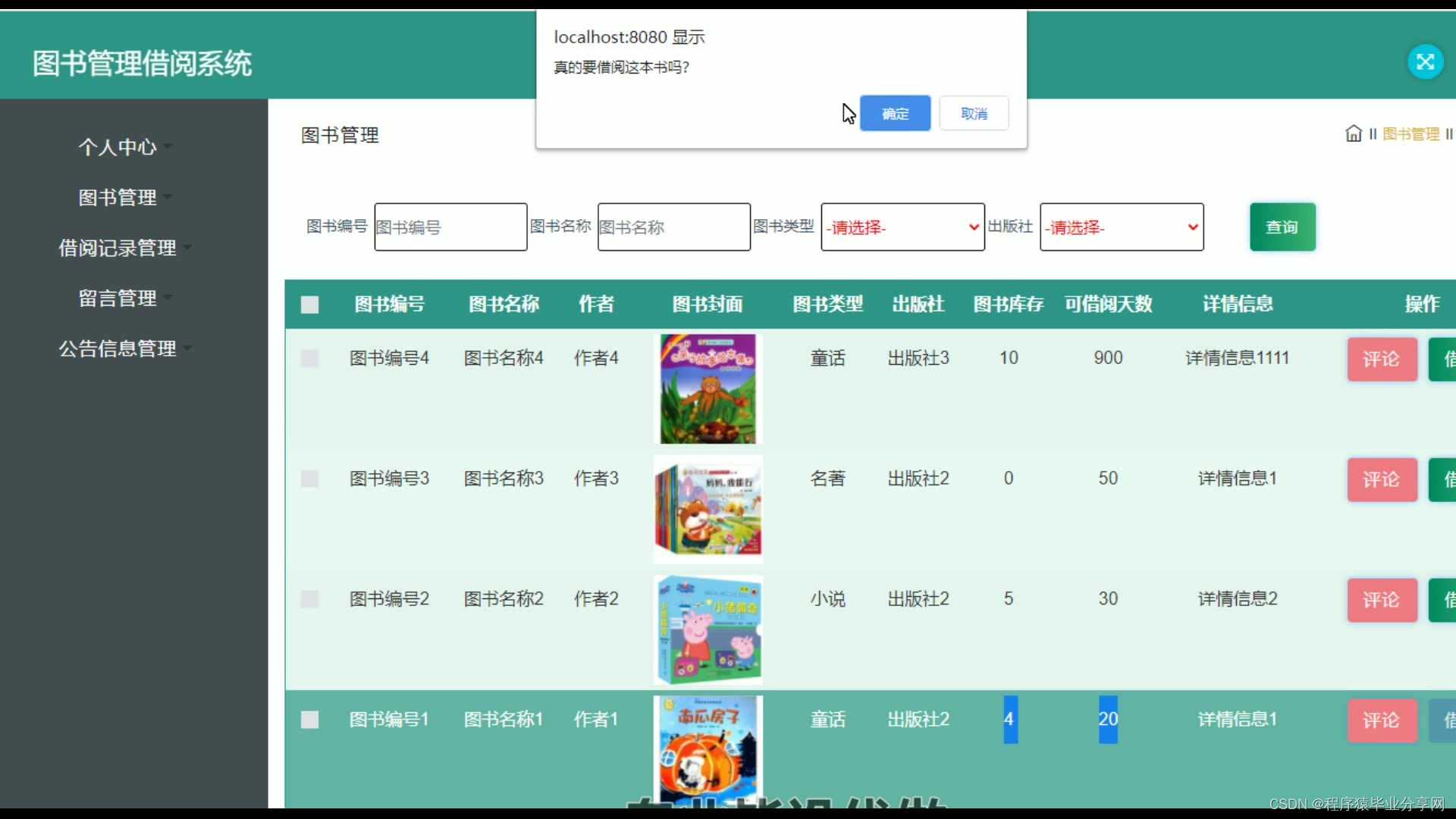The height and width of the screenshot is (819, 1456).
Task: Click the 图书管理 breadcrumb link
Action: 1410,134
